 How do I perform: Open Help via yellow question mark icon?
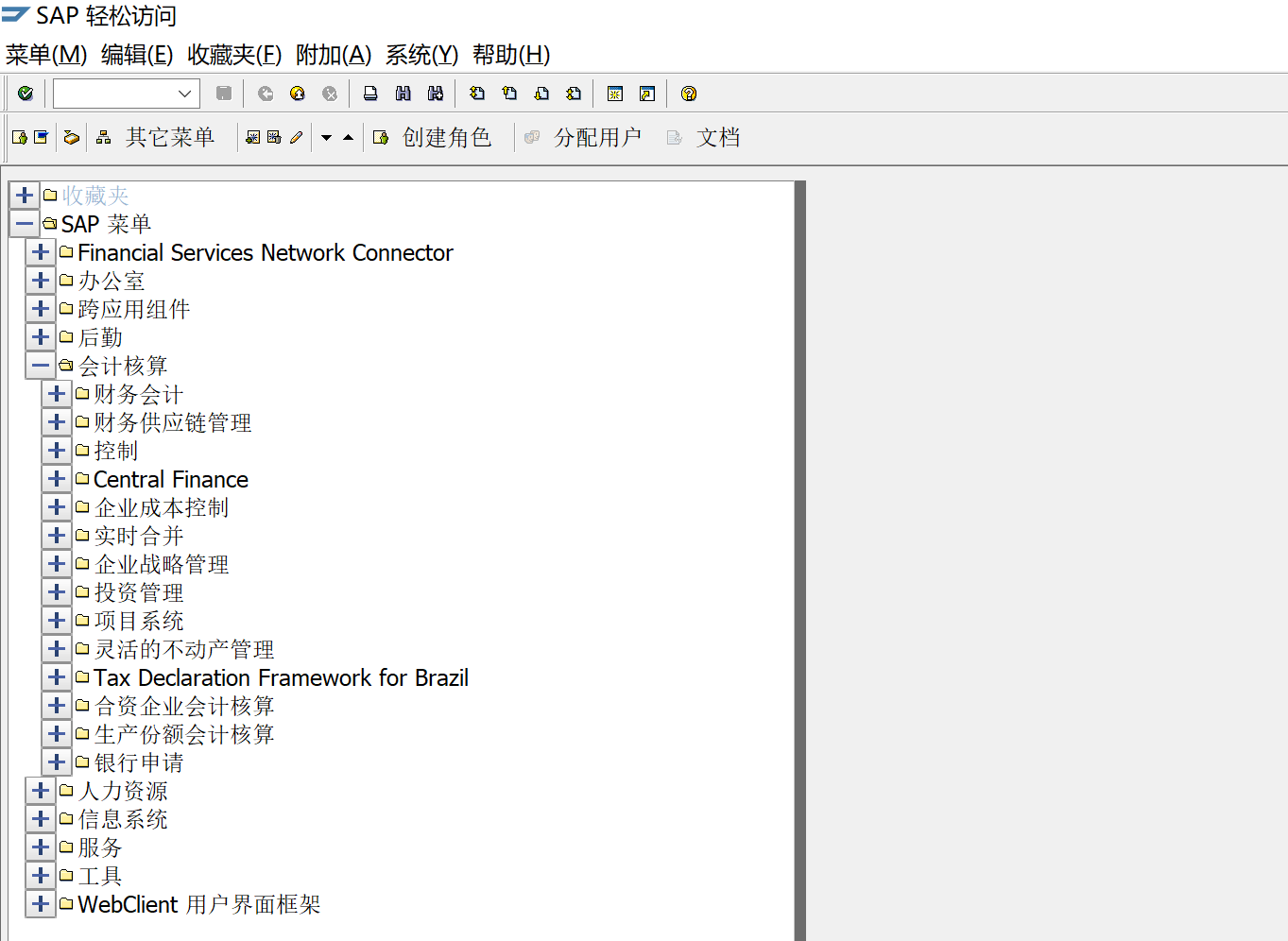point(689,94)
